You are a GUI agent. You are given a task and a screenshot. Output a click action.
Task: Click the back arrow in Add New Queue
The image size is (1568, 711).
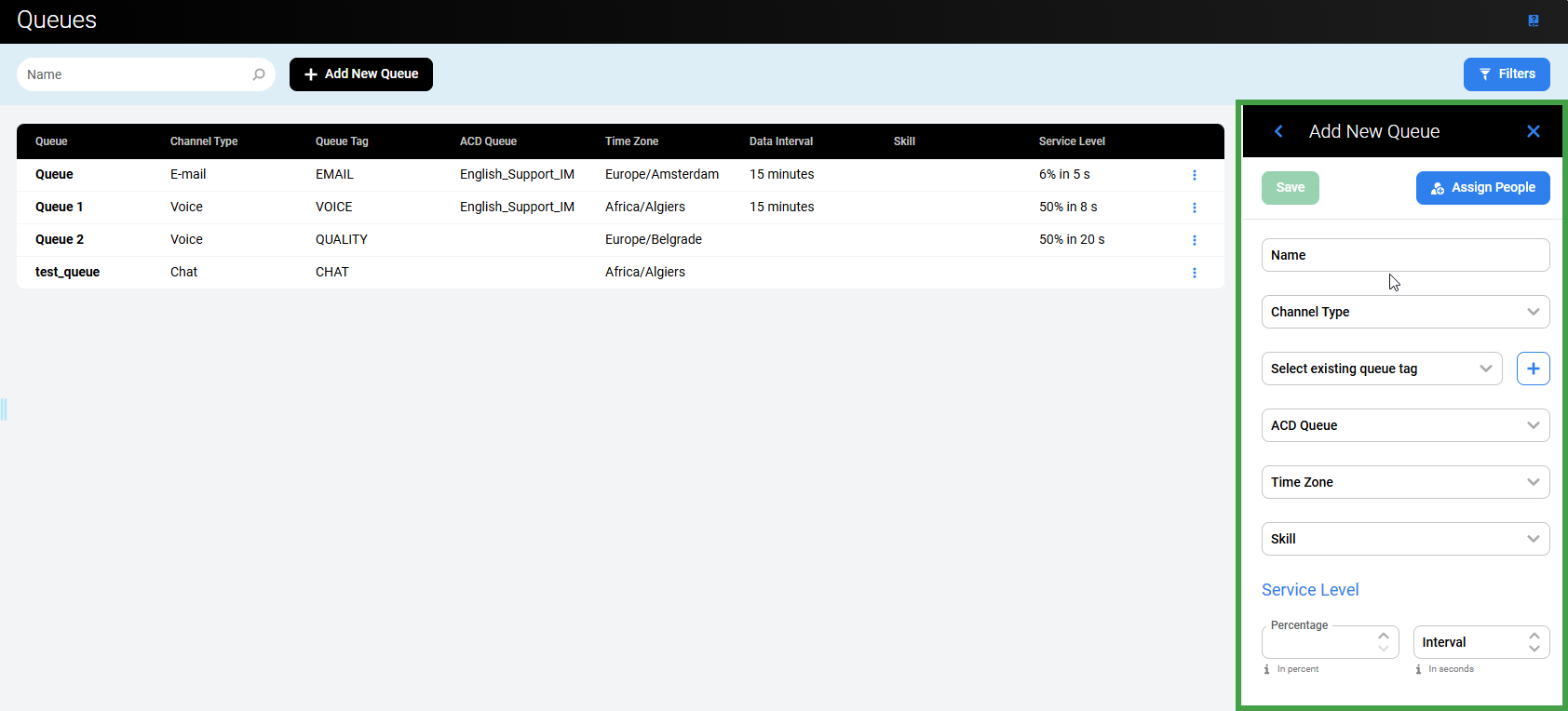pos(1278,131)
